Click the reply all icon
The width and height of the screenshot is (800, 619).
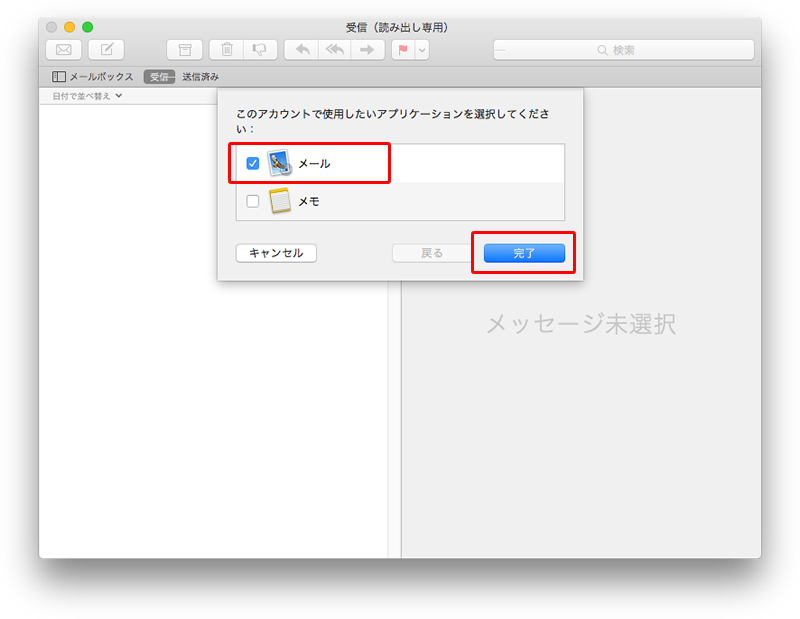coord(335,50)
